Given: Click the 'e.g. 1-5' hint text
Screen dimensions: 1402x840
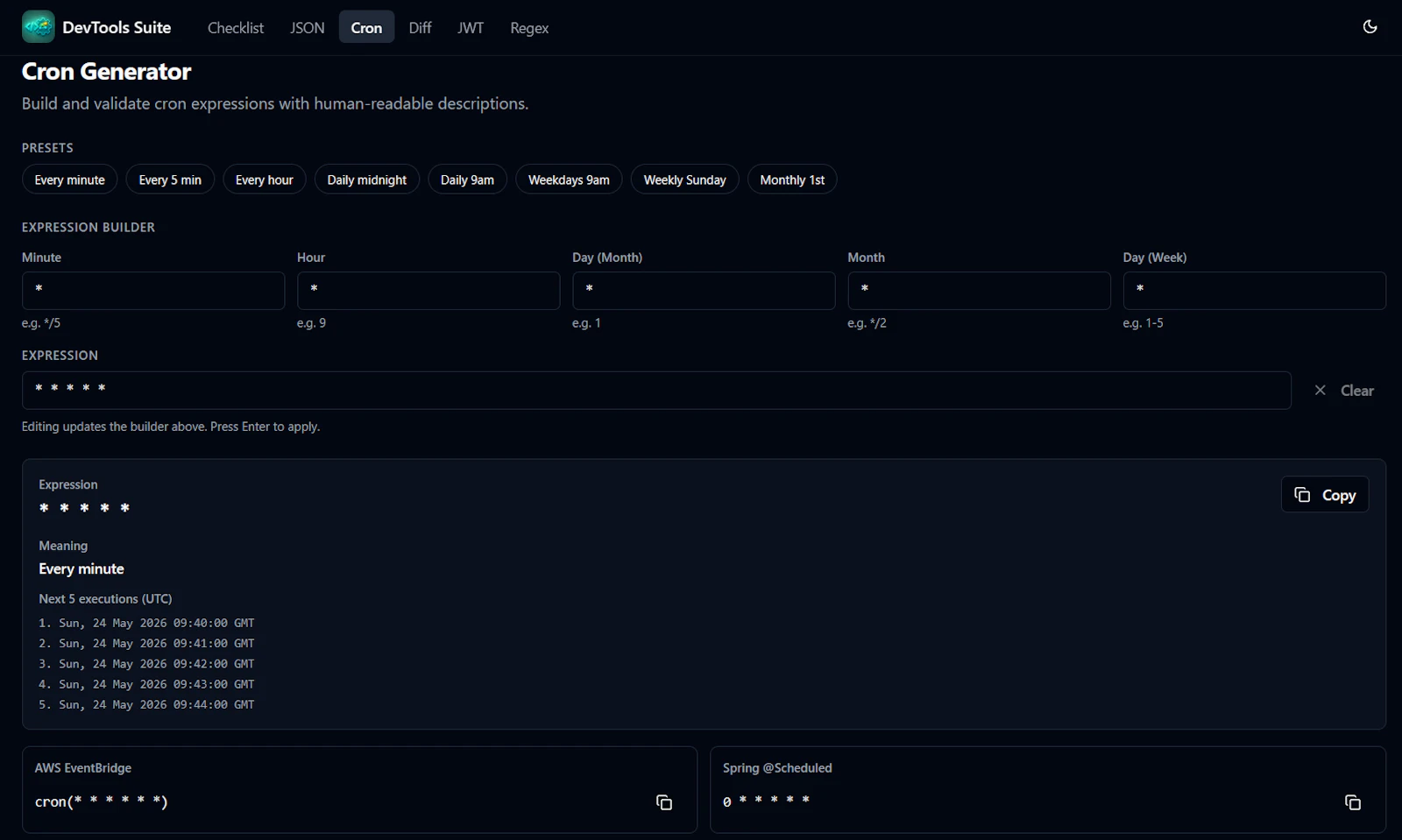Looking at the screenshot, I should [1143, 323].
